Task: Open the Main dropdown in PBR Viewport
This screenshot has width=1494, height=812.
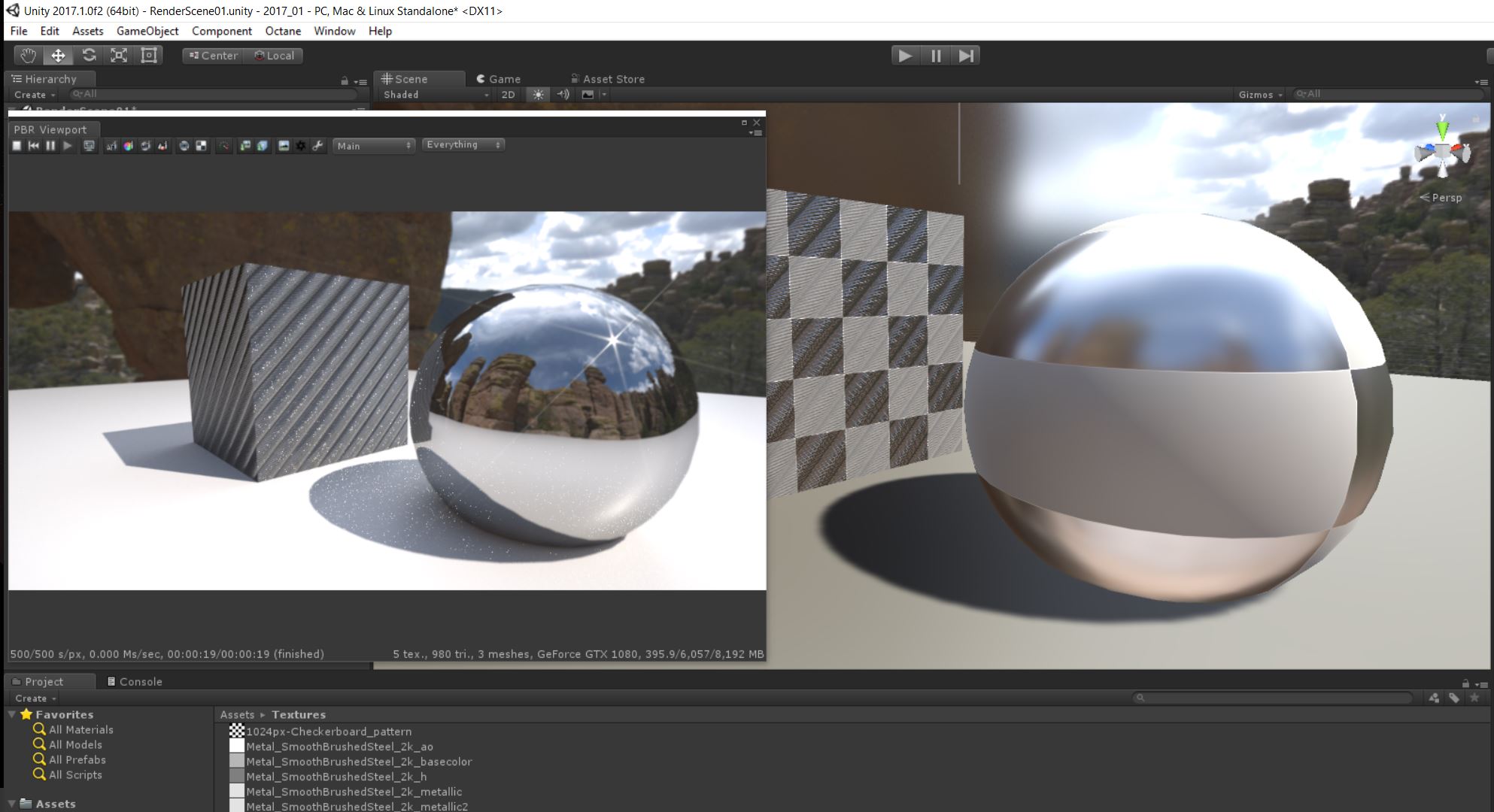Action: pos(373,146)
